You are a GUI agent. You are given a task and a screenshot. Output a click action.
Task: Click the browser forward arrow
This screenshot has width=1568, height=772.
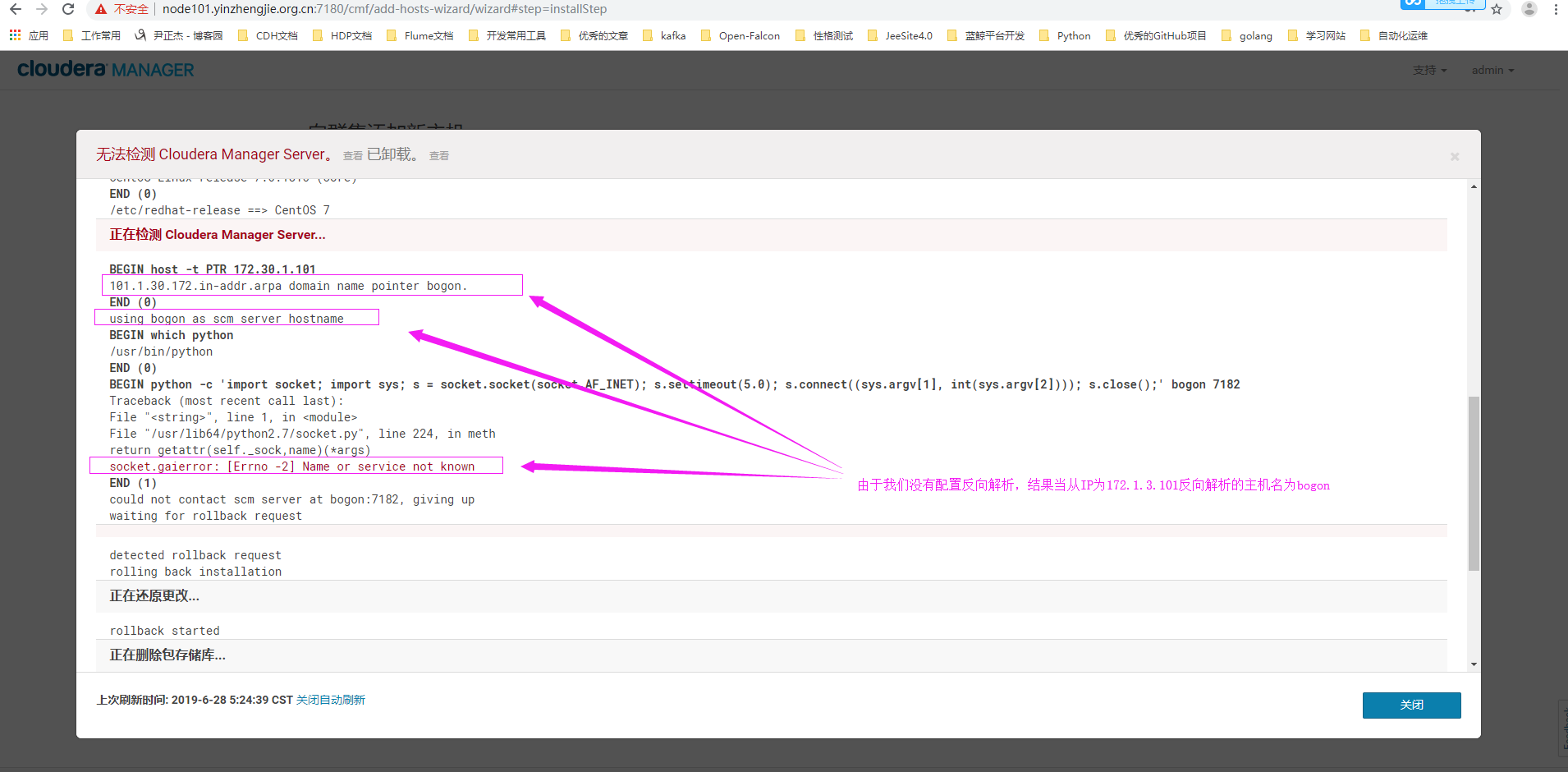[42, 9]
